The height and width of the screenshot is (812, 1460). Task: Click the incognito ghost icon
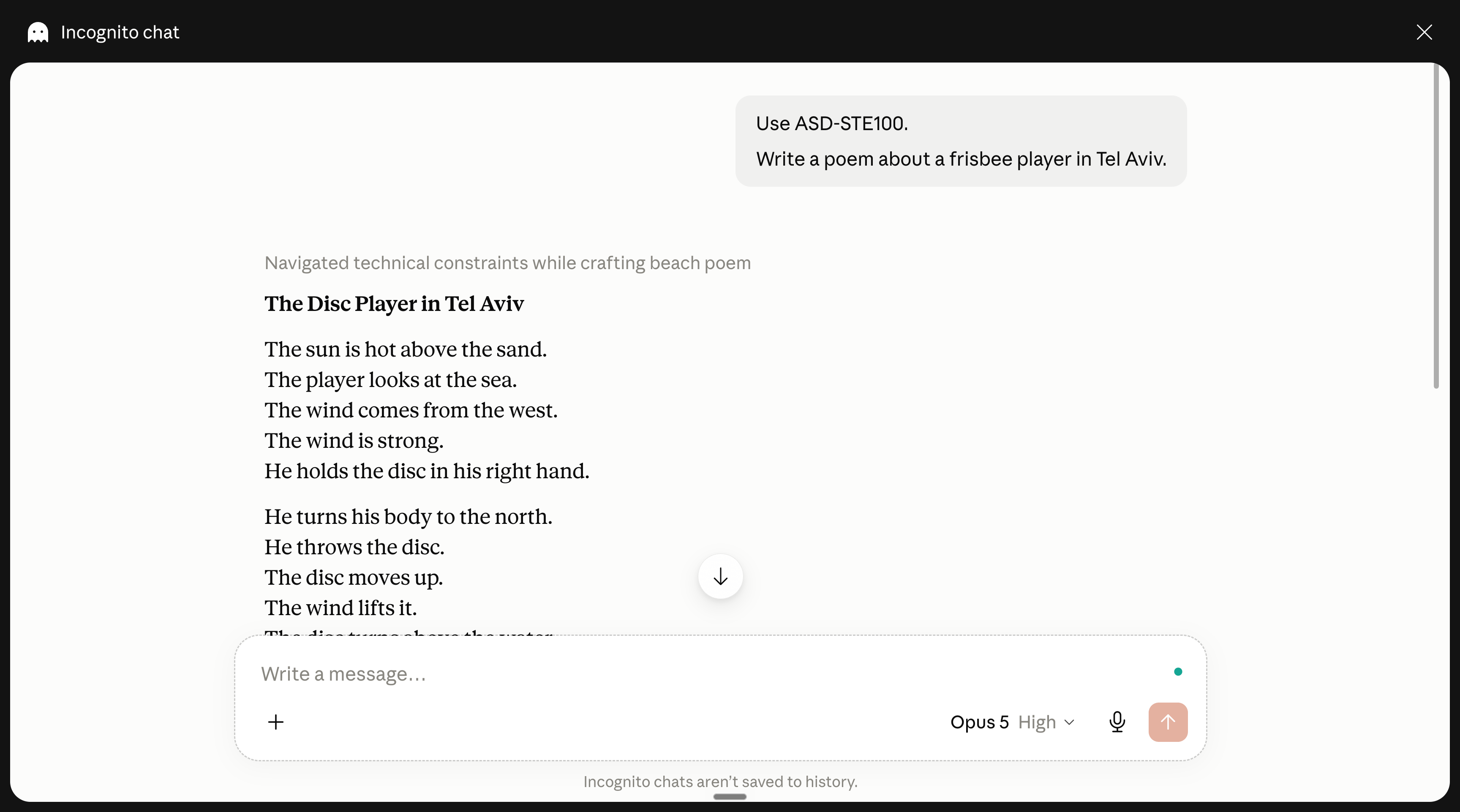[38, 32]
